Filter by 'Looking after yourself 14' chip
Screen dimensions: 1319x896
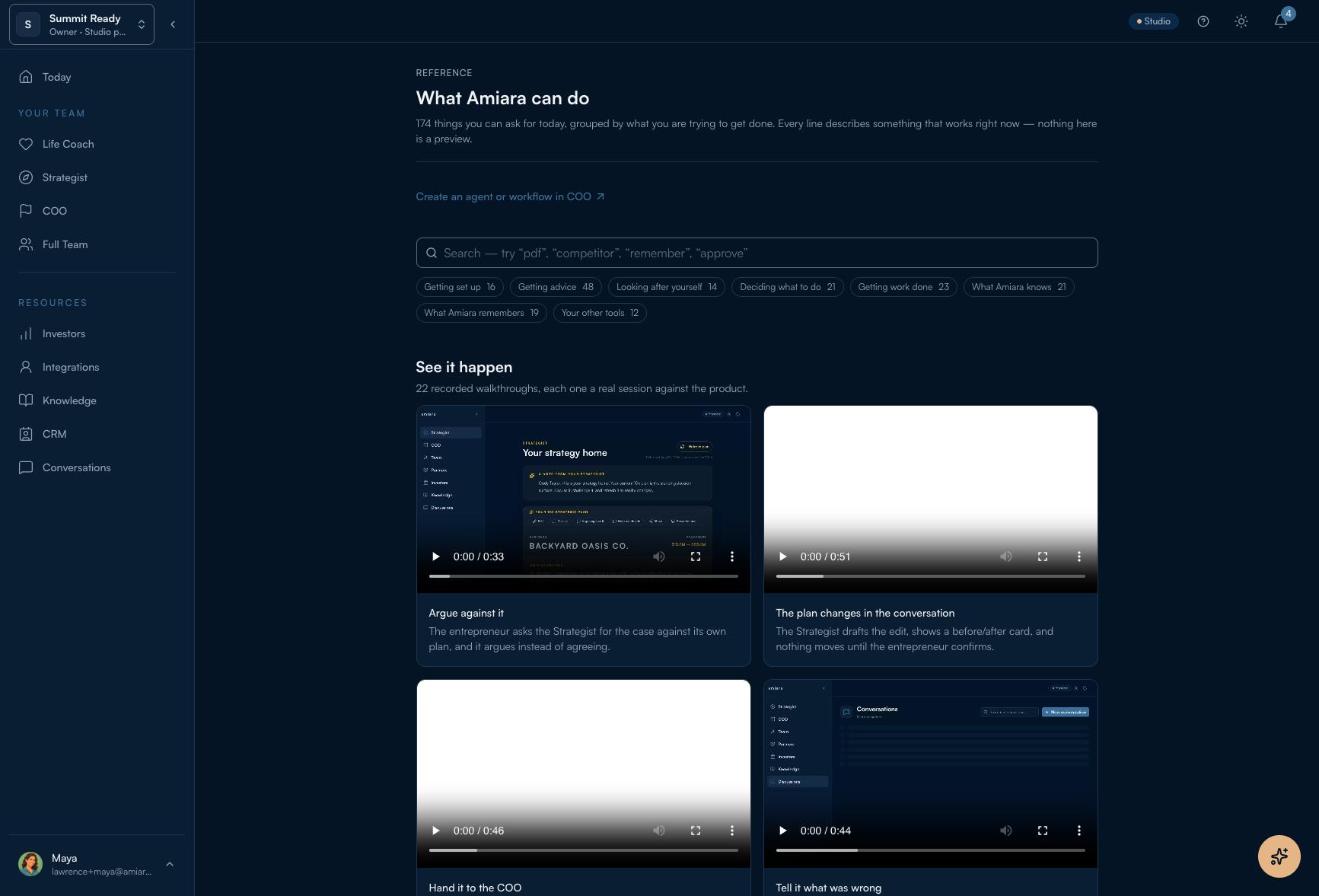[x=667, y=287]
